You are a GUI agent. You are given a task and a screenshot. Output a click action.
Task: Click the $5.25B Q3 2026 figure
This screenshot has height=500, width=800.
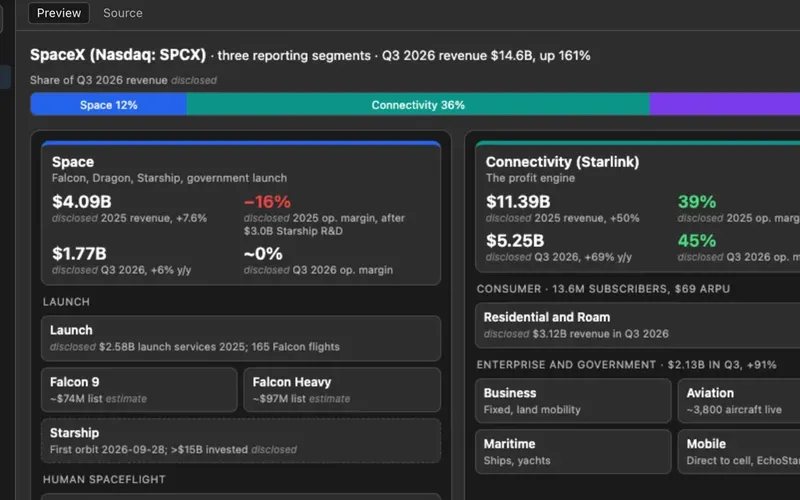coord(515,240)
